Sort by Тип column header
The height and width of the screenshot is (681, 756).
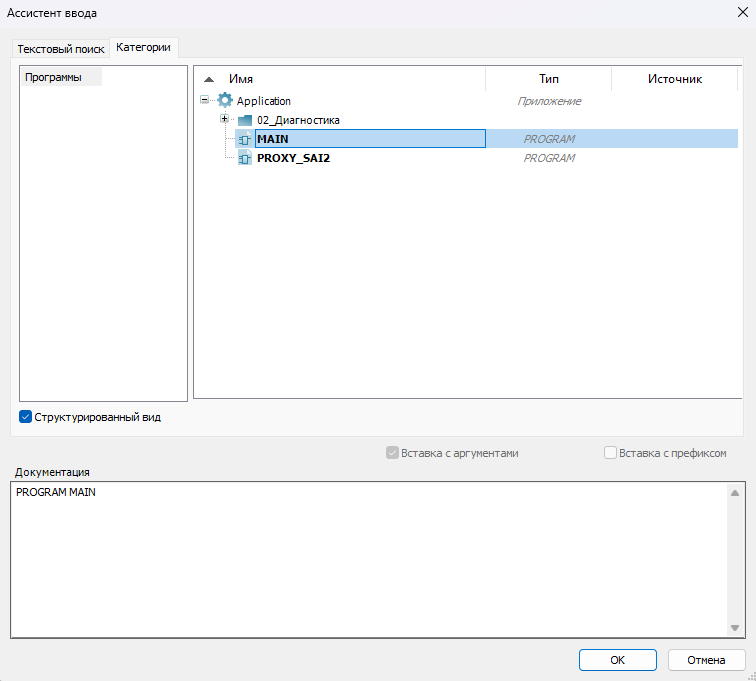tap(548, 79)
